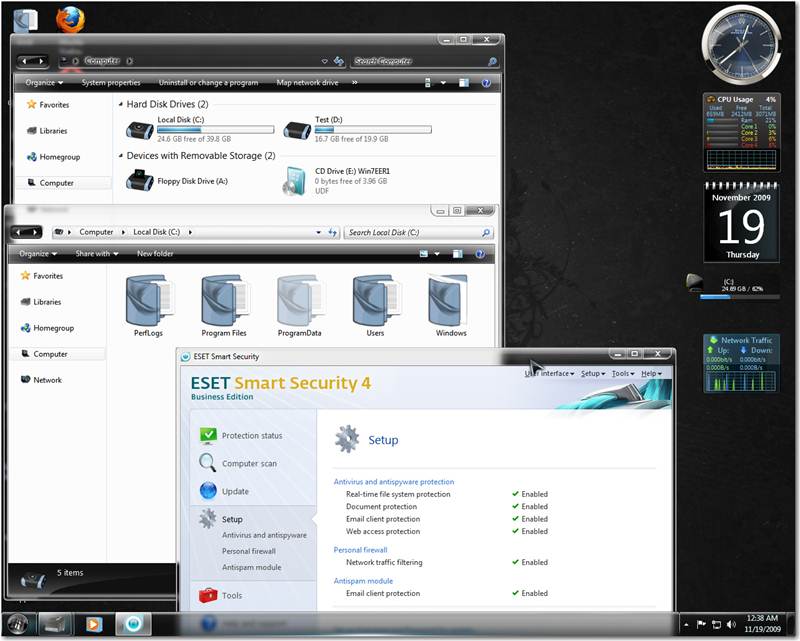Click the Search Computer field
The width and height of the screenshot is (800, 641).
click(424, 61)
